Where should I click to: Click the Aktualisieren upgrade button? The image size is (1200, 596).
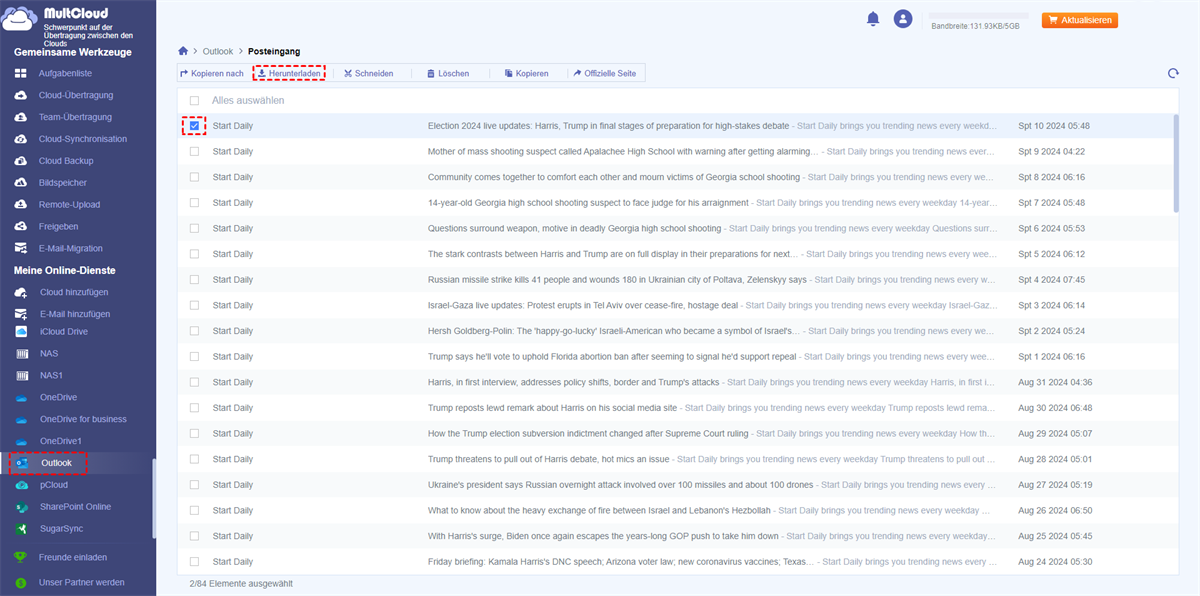click(x=1080, y=20)
